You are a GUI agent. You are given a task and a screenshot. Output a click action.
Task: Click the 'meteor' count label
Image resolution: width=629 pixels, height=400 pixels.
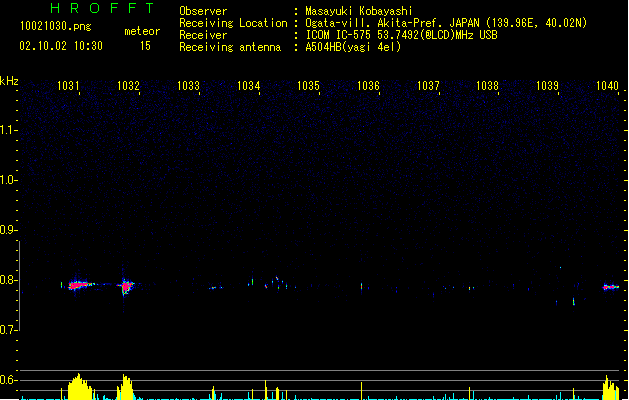(142, 31)
